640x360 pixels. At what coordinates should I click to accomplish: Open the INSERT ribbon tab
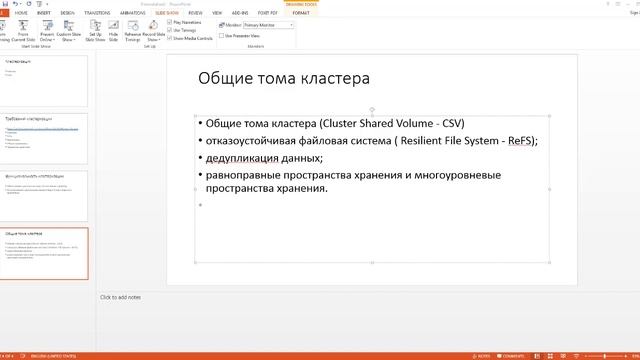click(44, 13)
